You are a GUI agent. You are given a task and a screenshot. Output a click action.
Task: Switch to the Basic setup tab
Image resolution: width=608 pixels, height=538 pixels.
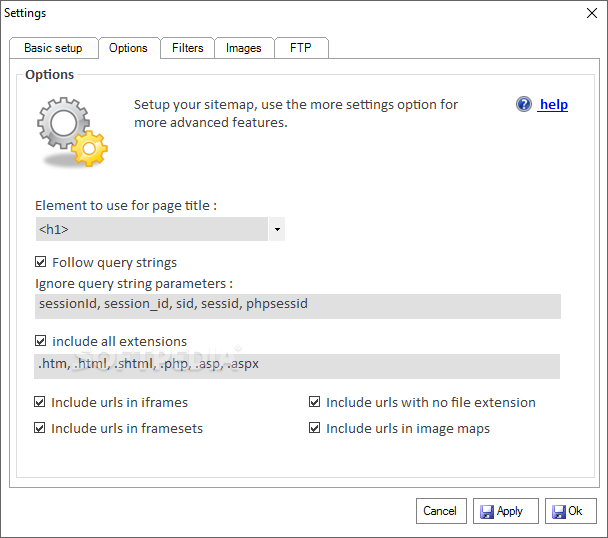tap(53, 48)
